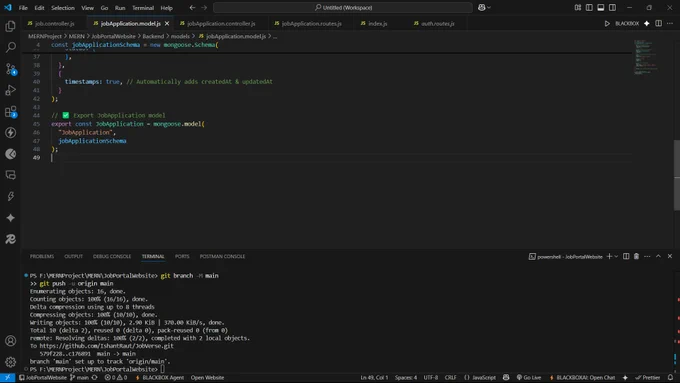Open notifications bell in status bar

pos(670,377)
